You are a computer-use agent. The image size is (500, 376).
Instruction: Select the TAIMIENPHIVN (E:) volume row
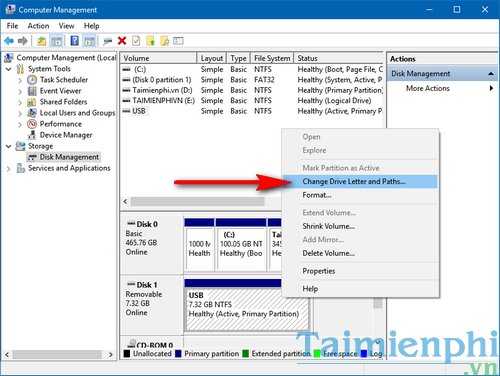[x=252, y=100]
